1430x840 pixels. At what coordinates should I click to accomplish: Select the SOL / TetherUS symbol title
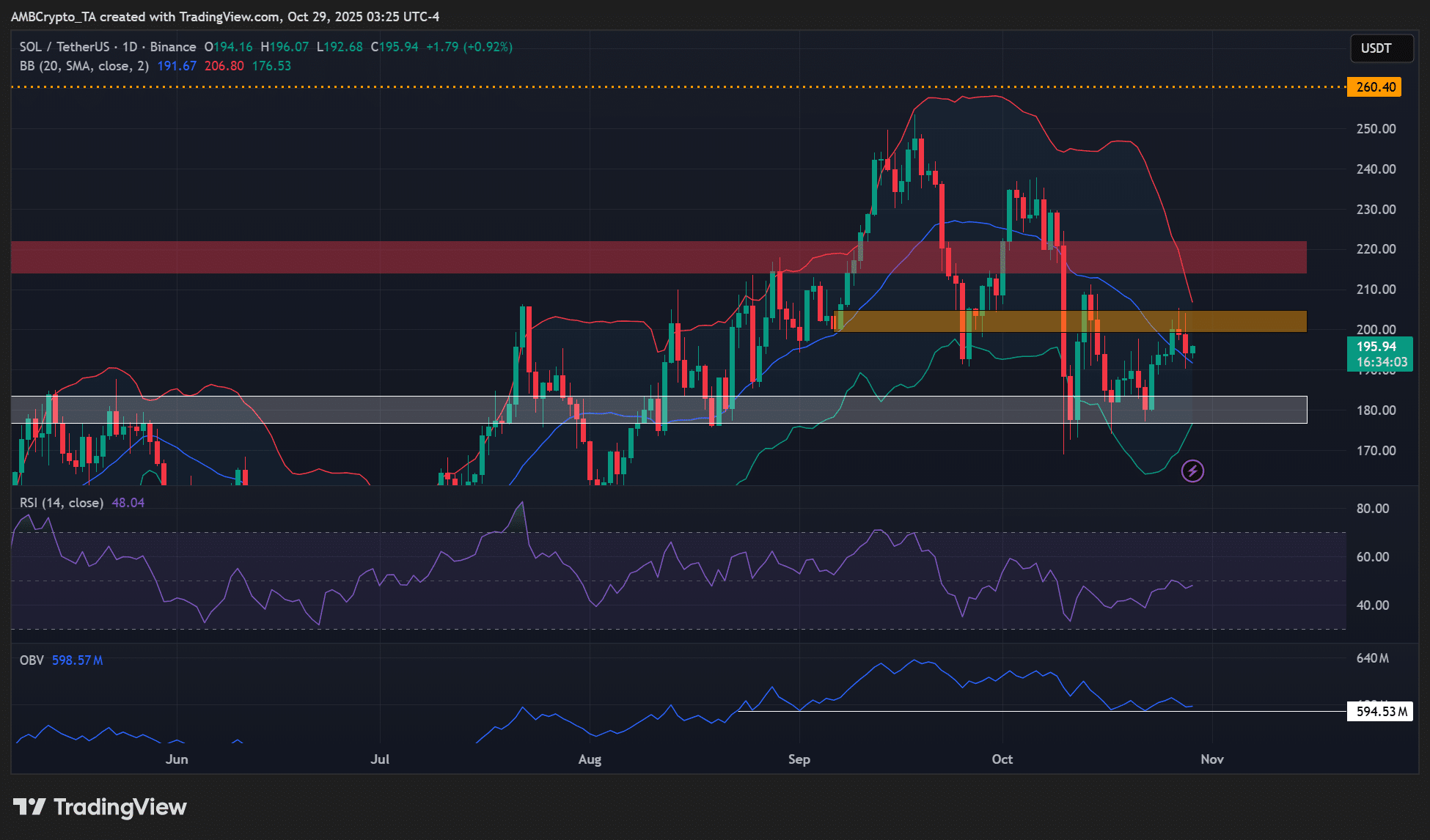point(64,47)
